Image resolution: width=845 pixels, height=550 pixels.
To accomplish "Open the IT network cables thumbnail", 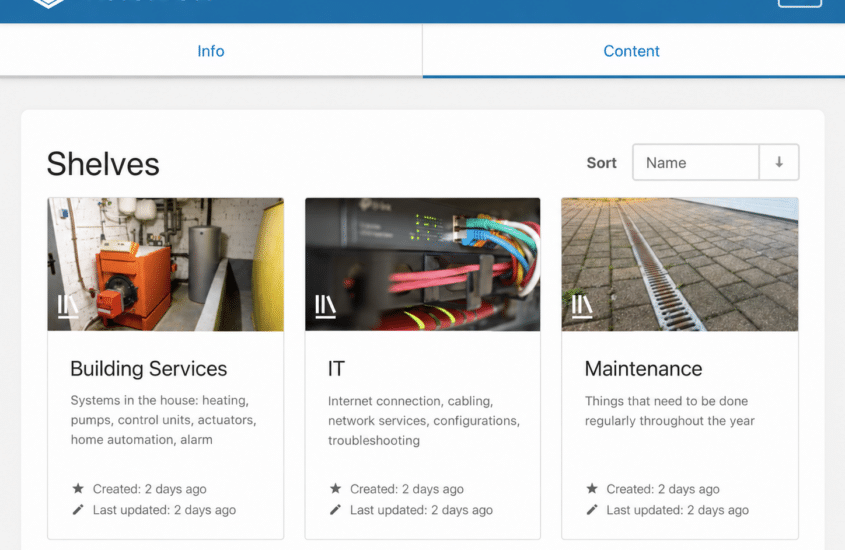I will click(x=422, y=264).
